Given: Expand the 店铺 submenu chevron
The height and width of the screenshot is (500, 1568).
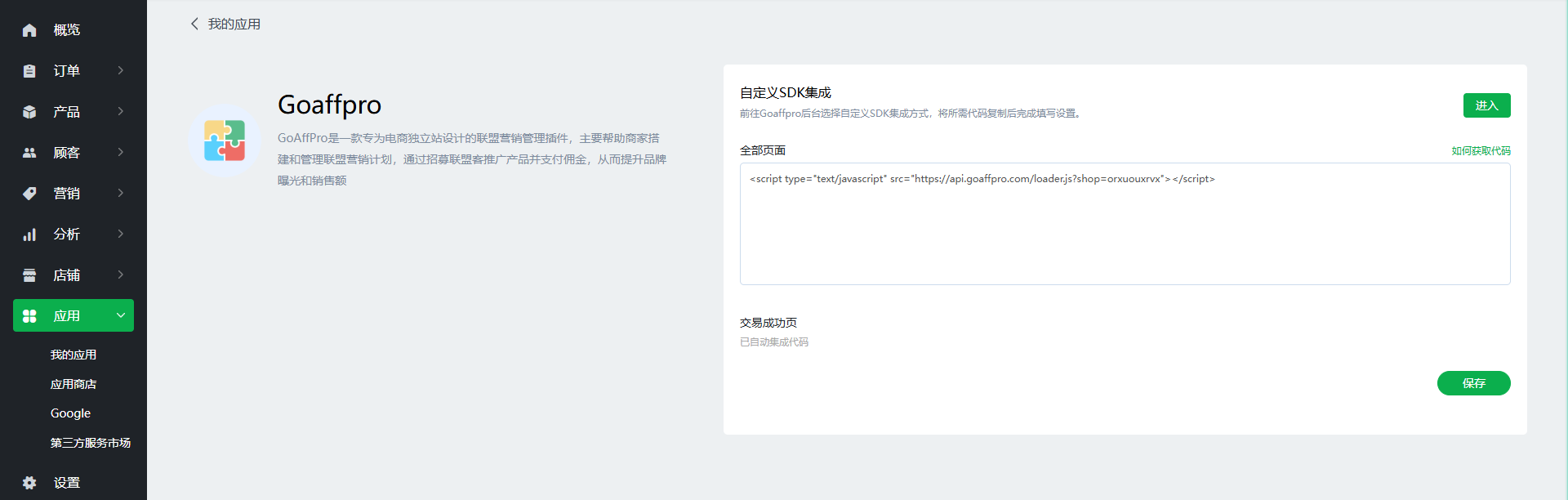Looking at the screenshot, I should pos(121,275).
